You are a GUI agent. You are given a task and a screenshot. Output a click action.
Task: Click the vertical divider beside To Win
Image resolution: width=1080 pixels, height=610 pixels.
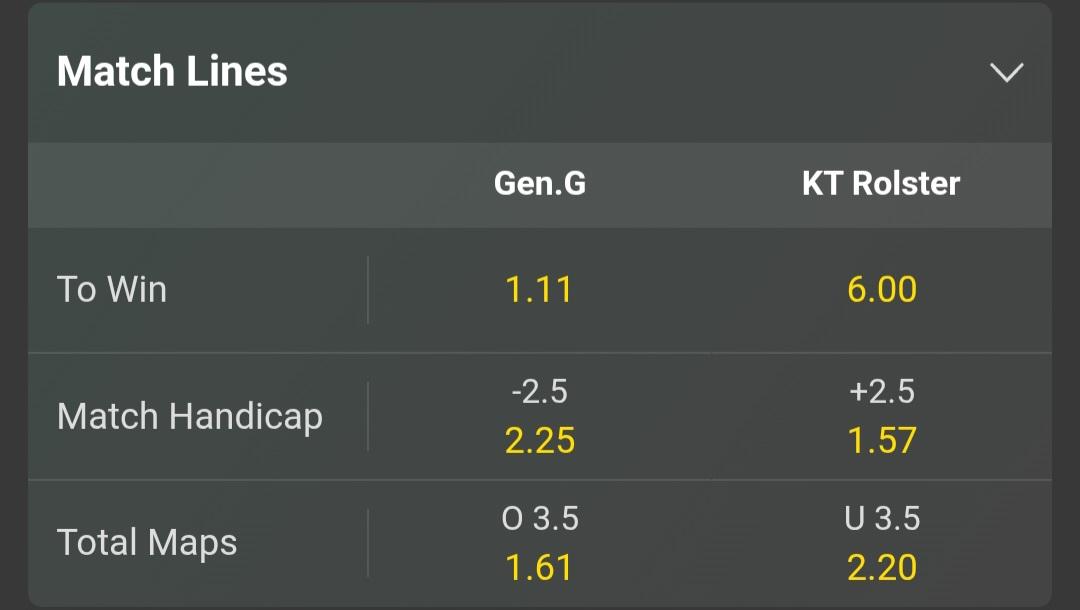point(368,290)
